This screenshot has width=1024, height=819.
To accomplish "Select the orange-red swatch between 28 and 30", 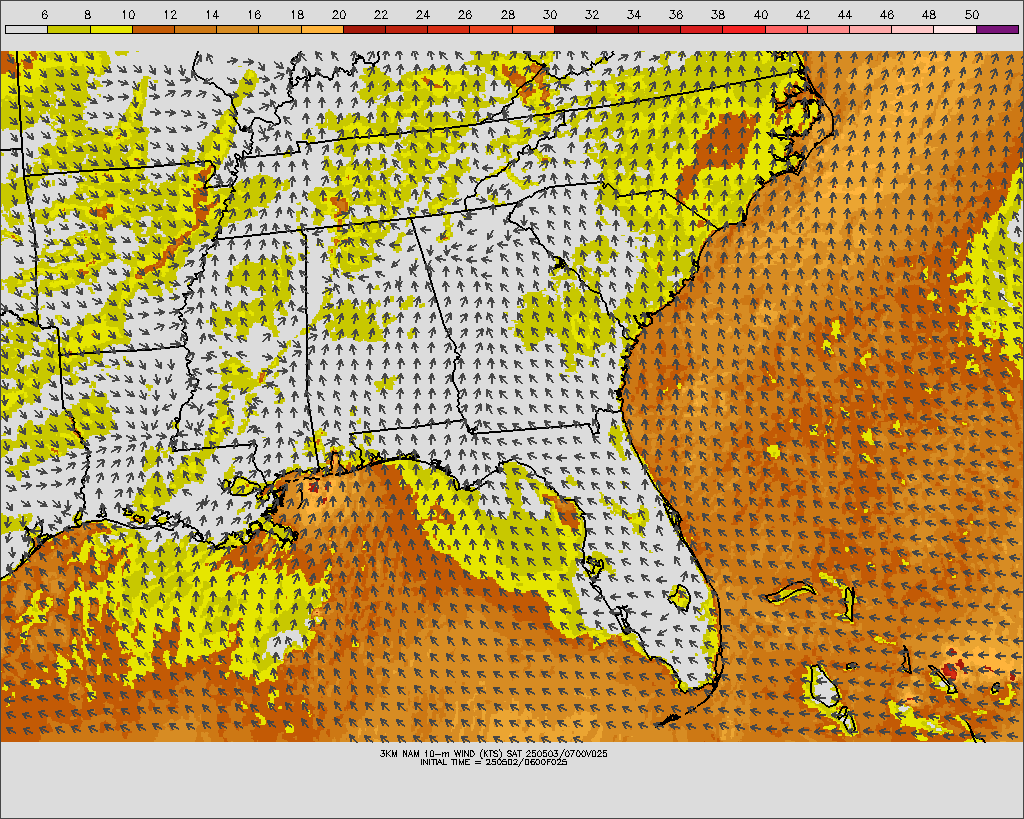I will click(533, 29).
